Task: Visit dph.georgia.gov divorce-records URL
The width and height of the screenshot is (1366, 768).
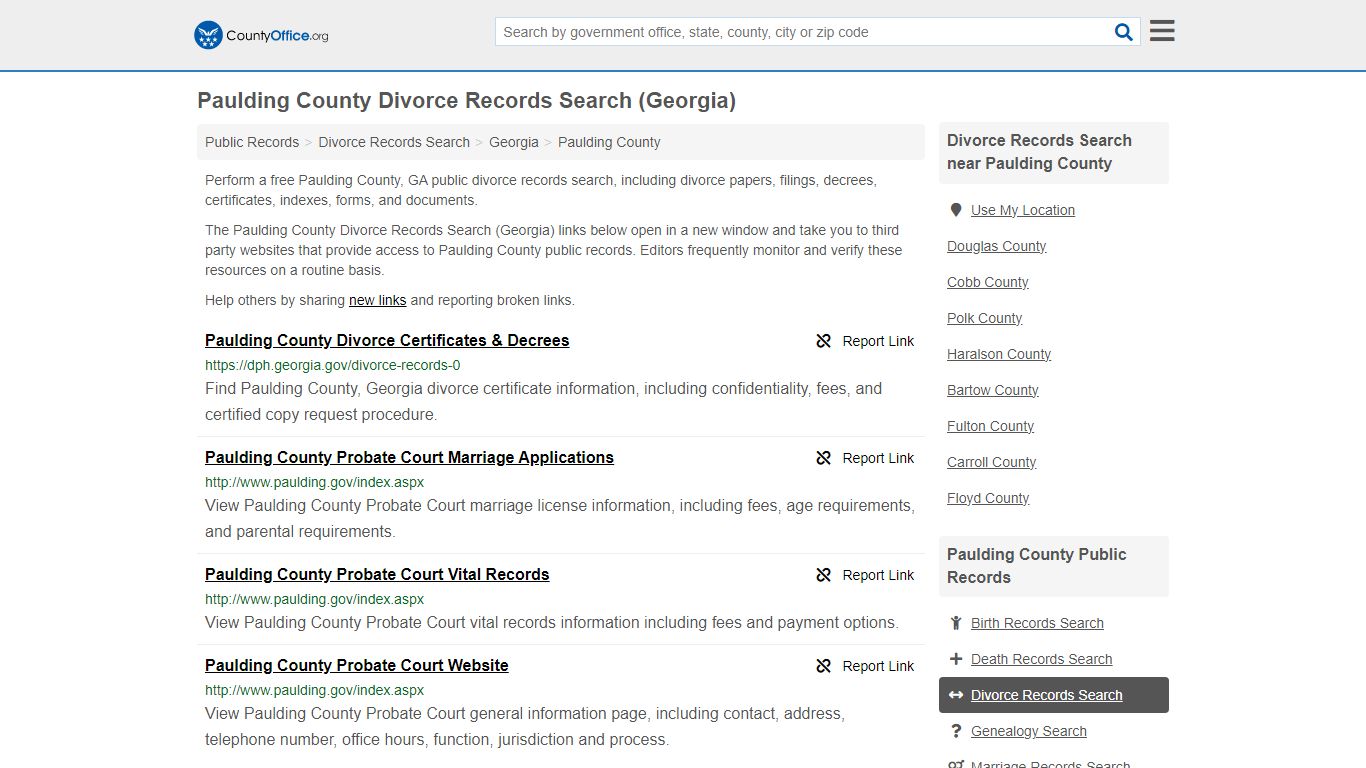Action: (333, 365)
